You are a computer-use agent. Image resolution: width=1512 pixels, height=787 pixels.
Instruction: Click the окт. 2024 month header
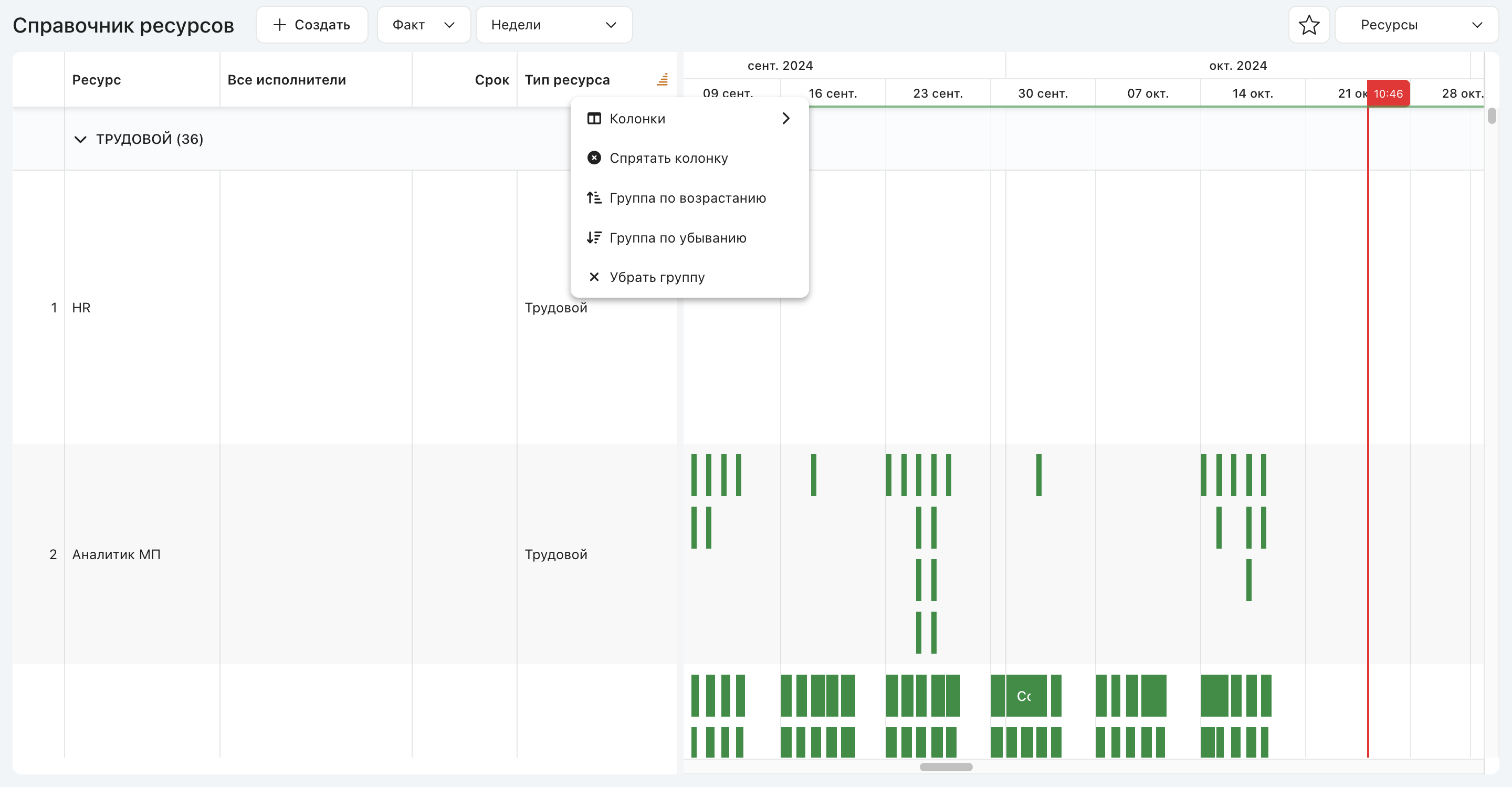point(1237,65)
